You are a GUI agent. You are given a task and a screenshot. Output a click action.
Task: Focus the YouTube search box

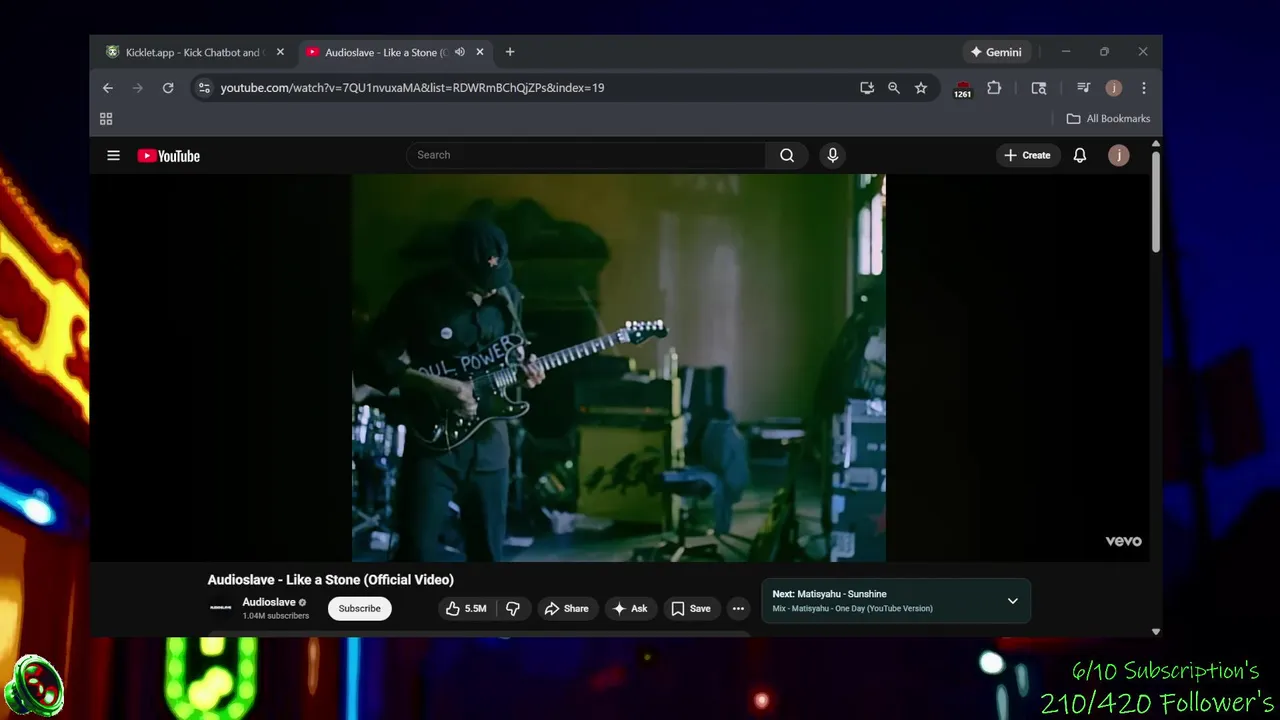(587, 155)
